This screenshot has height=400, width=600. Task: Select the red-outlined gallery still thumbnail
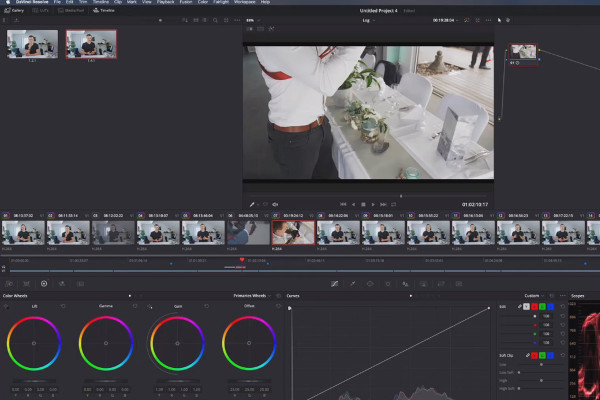click(x=91, y=44)
